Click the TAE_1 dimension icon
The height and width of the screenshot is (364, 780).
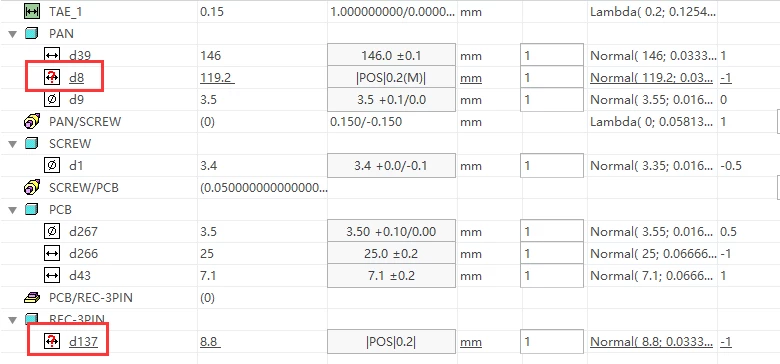(31, 11)
